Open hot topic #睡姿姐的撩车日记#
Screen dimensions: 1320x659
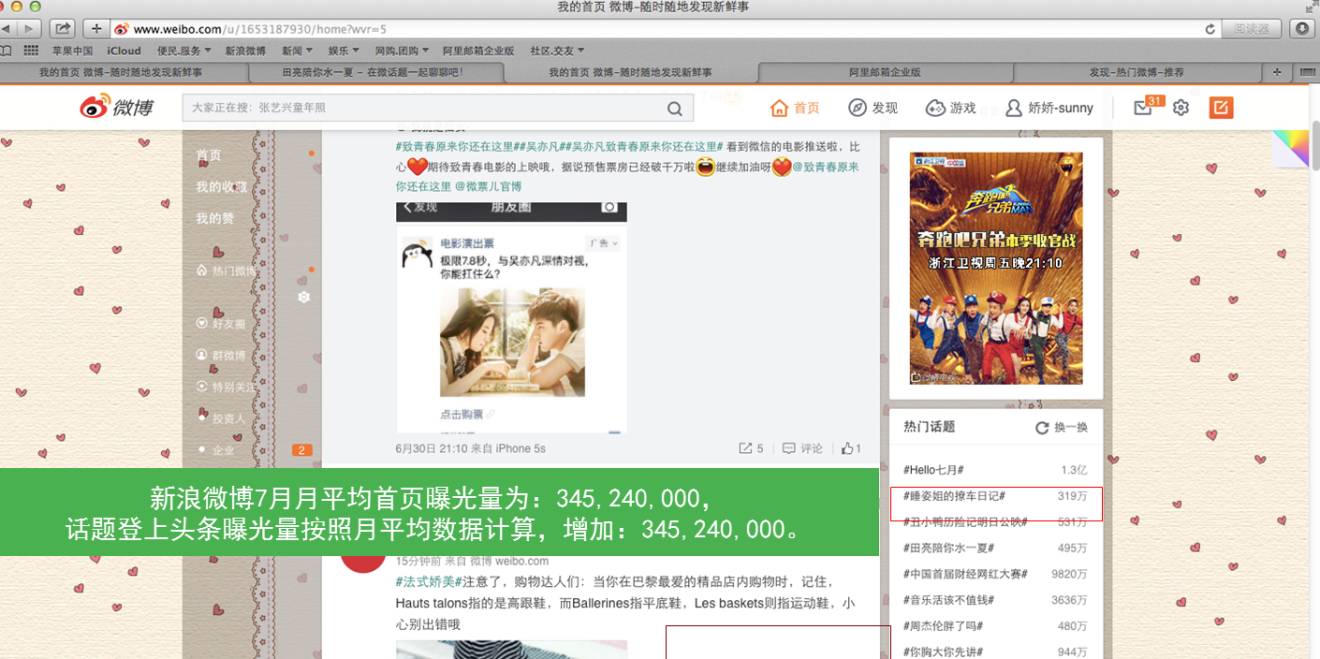(954, 496)
